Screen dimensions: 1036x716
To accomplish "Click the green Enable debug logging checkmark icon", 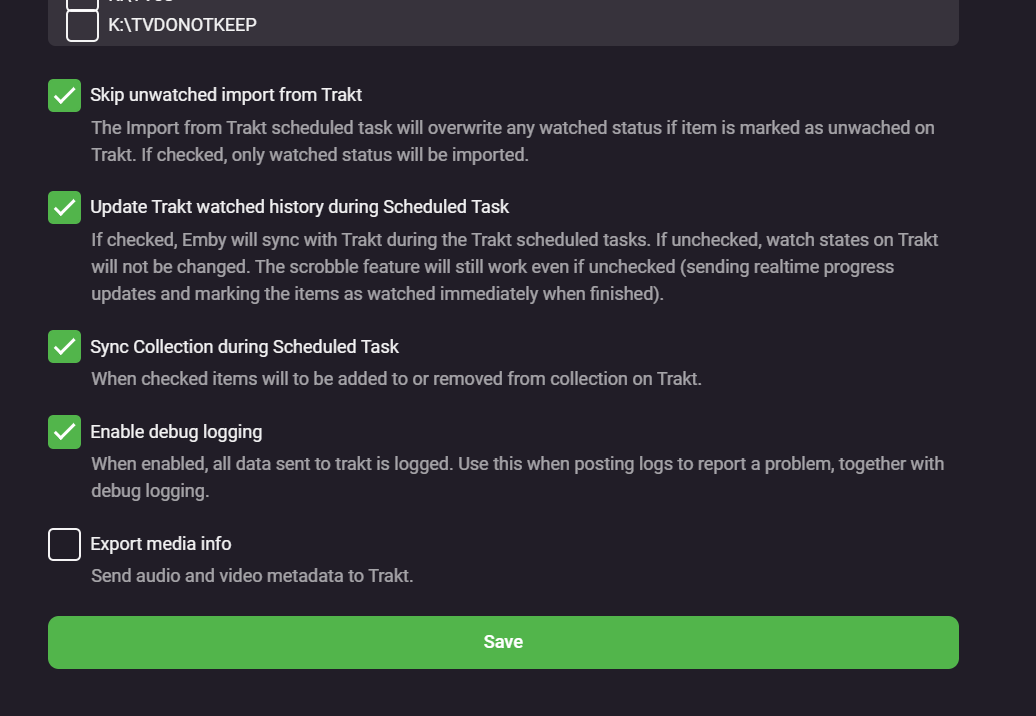I will point(64,431).
